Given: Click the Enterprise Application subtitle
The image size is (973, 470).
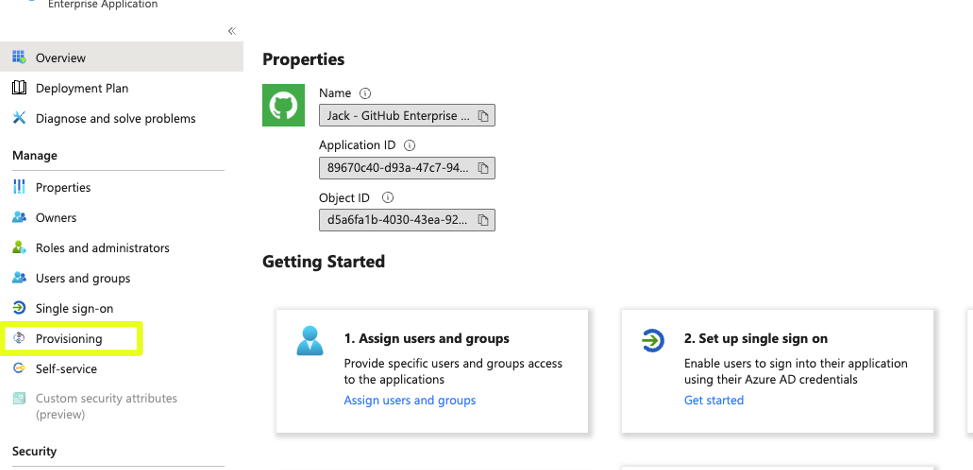Looking at the screenshot, I should coord(103,4).
